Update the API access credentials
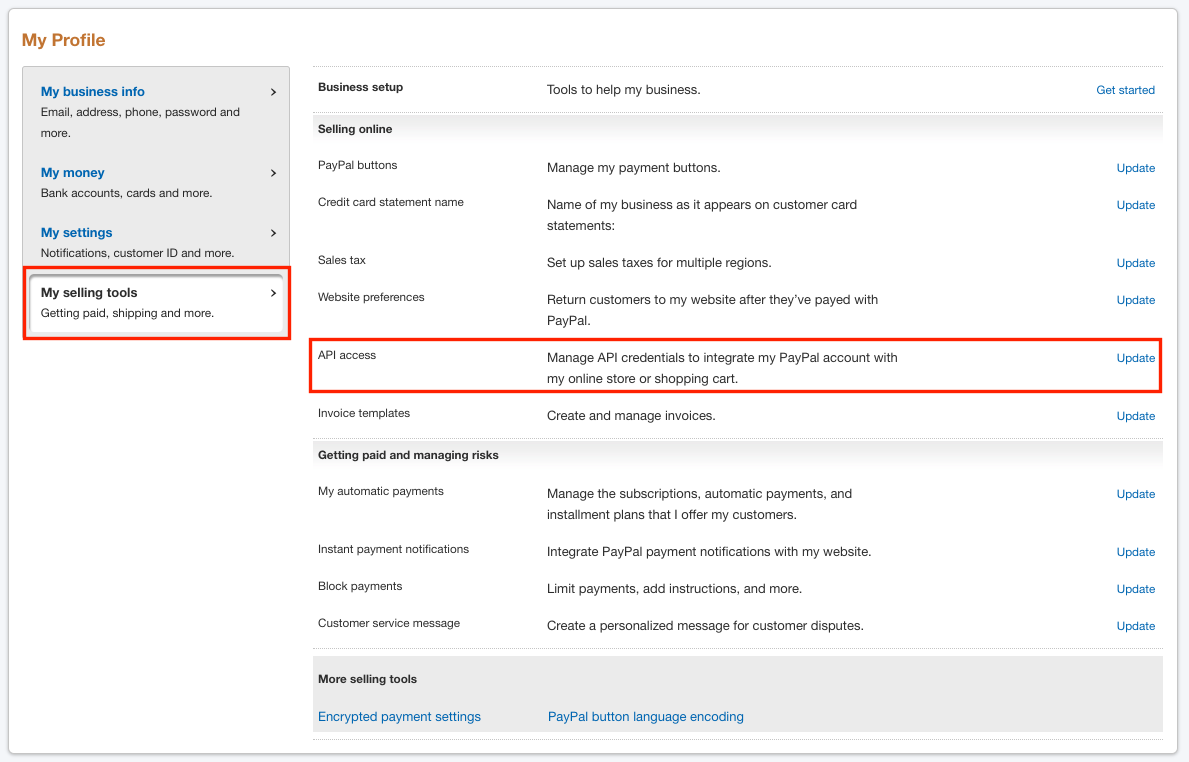1189x762 pixels. coord(1135,359)
